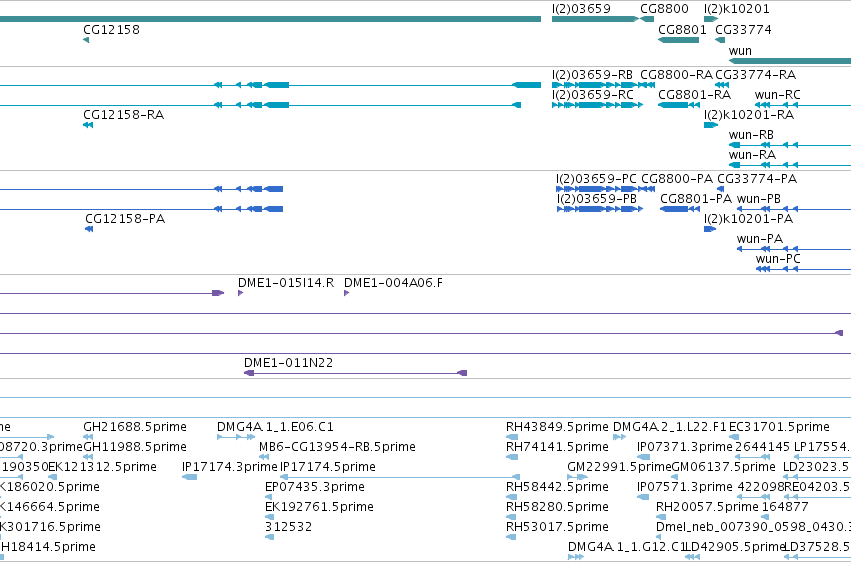Click the EP07435.3prime EST label
The width and height of the screenshot is (851, 562).
point(315,487)
